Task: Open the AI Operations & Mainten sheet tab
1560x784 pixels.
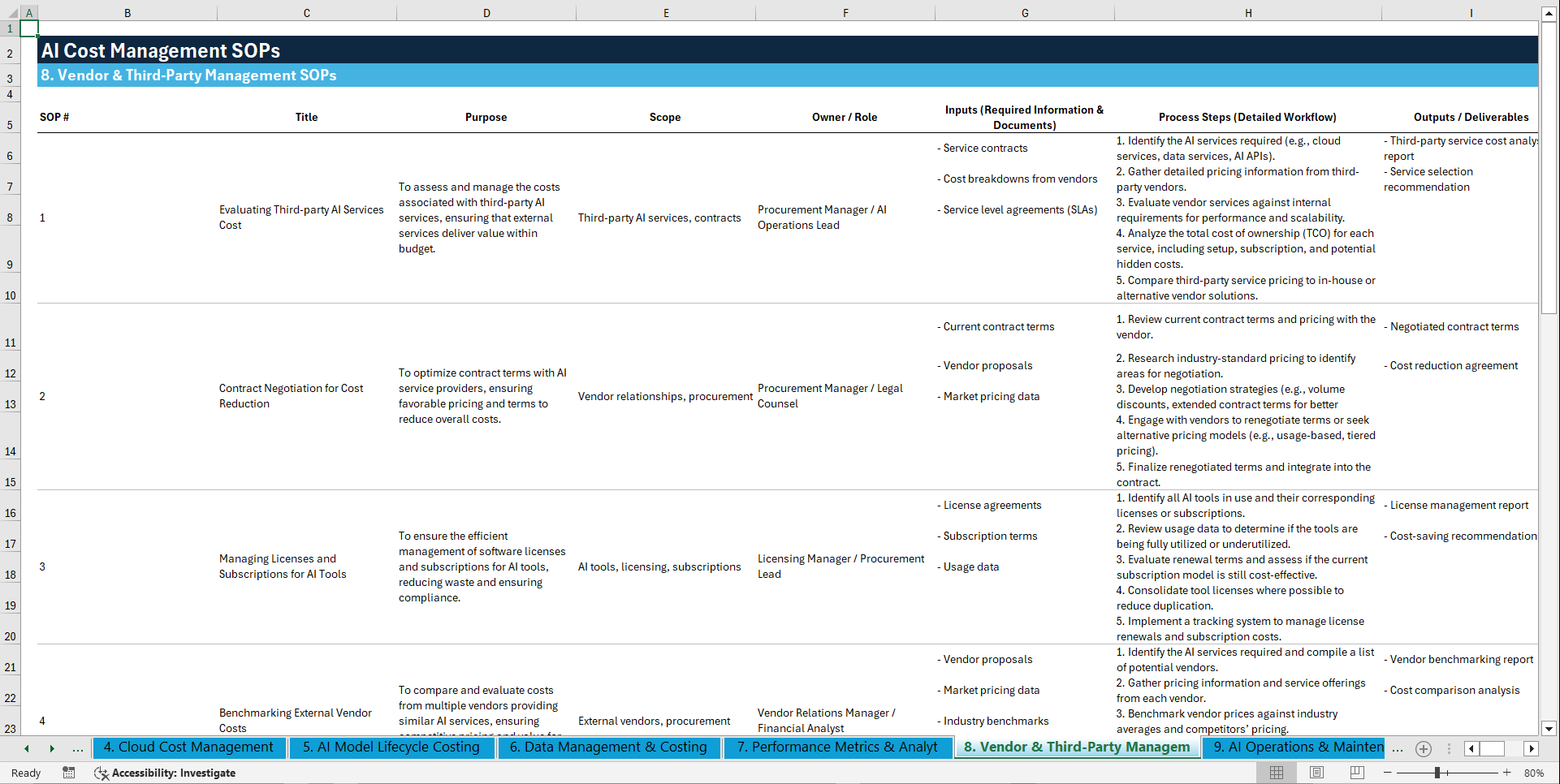Action: [x=1294, y=747]
